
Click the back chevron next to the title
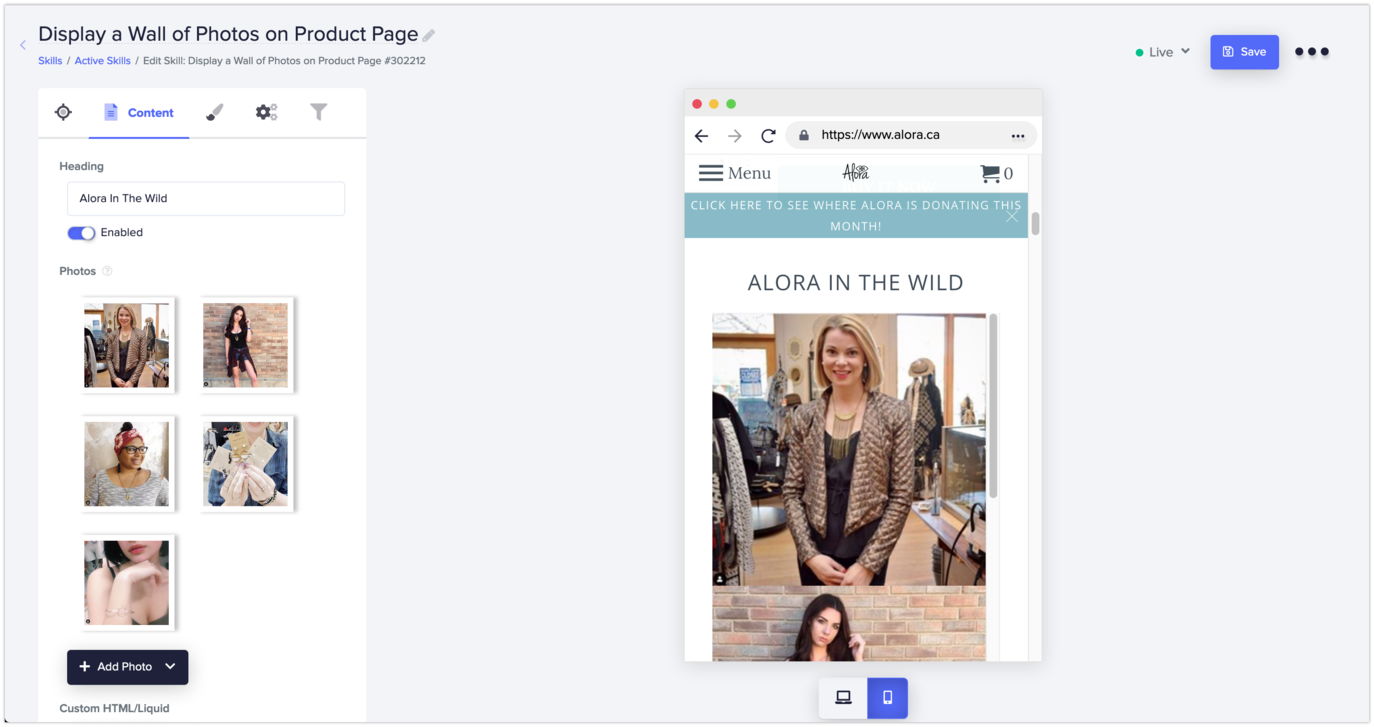[22, 44]
